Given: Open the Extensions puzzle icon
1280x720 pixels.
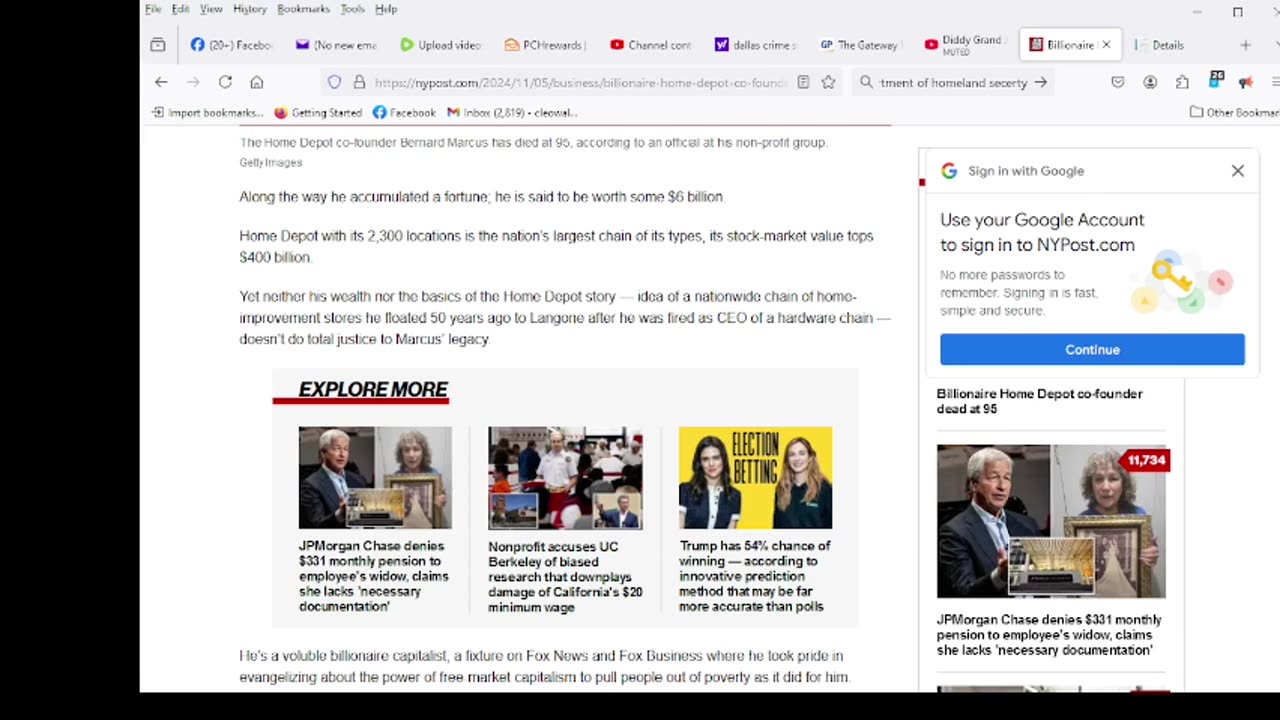Looking at the screenshot, I should (1182, 82).
